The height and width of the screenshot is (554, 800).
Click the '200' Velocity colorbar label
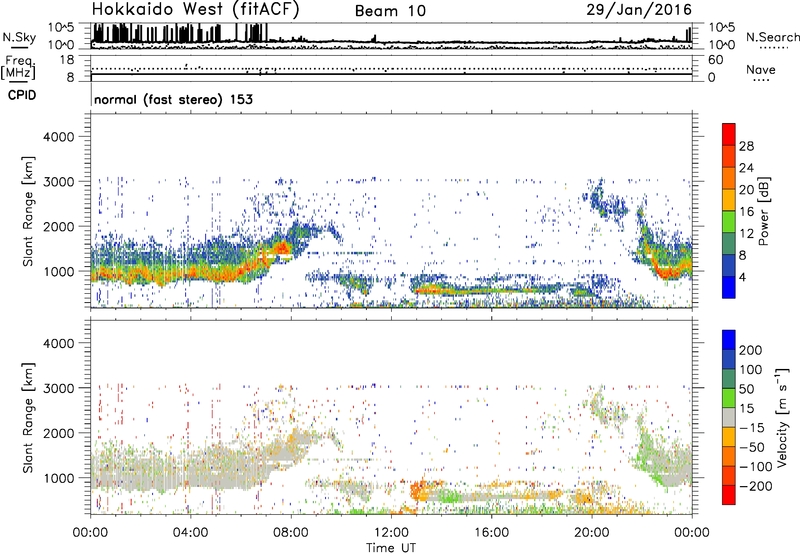[751, 350]
